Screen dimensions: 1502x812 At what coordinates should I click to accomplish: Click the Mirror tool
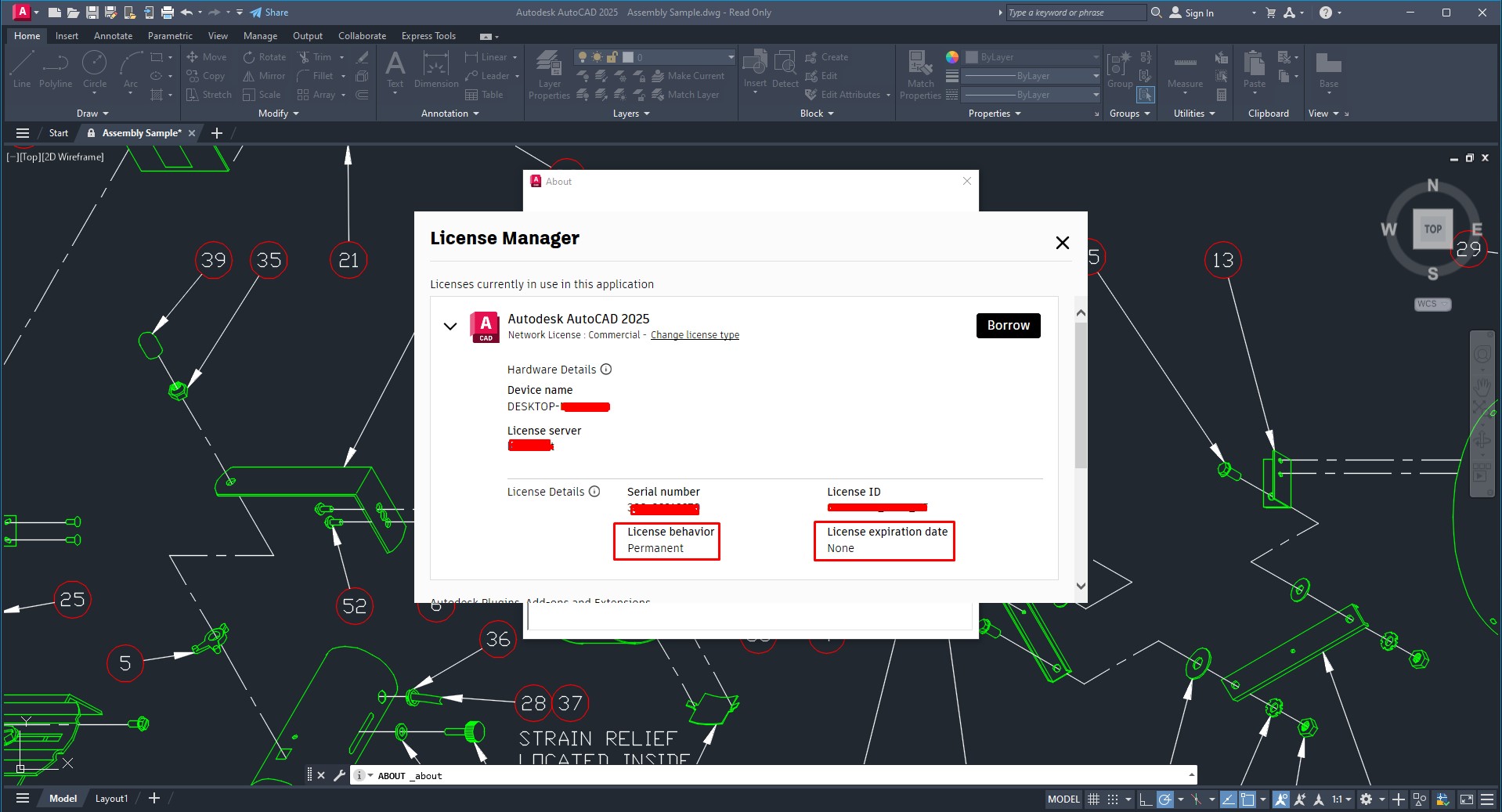(264, 76)
